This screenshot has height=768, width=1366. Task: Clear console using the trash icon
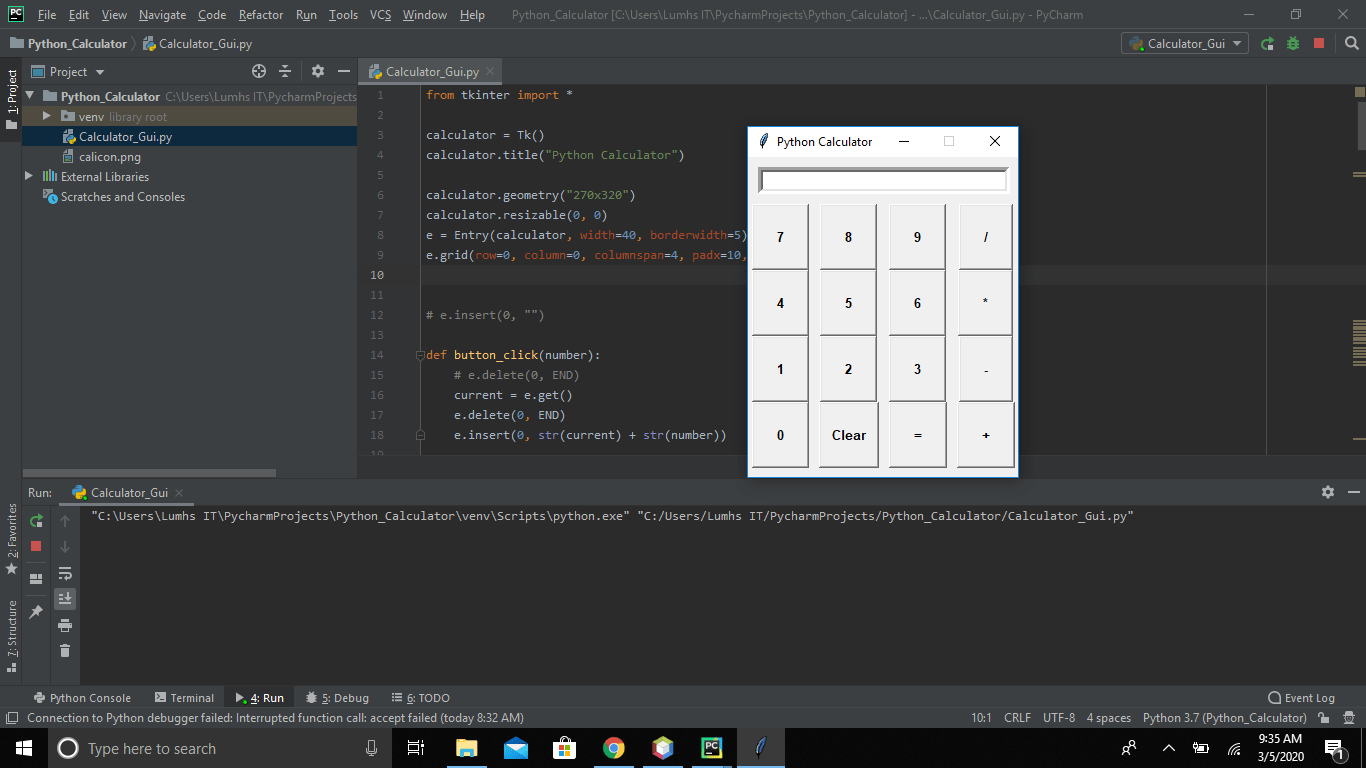[x=65, y=650]
